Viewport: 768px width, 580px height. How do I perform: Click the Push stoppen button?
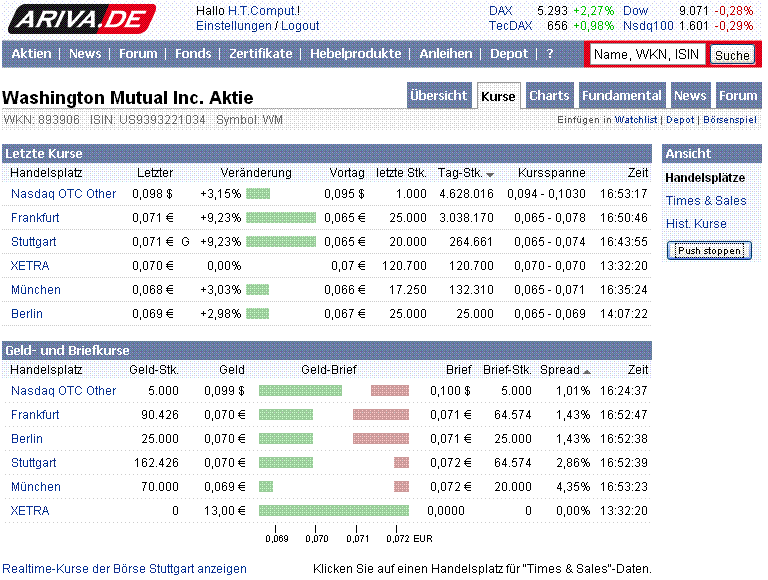pos(709,250)
